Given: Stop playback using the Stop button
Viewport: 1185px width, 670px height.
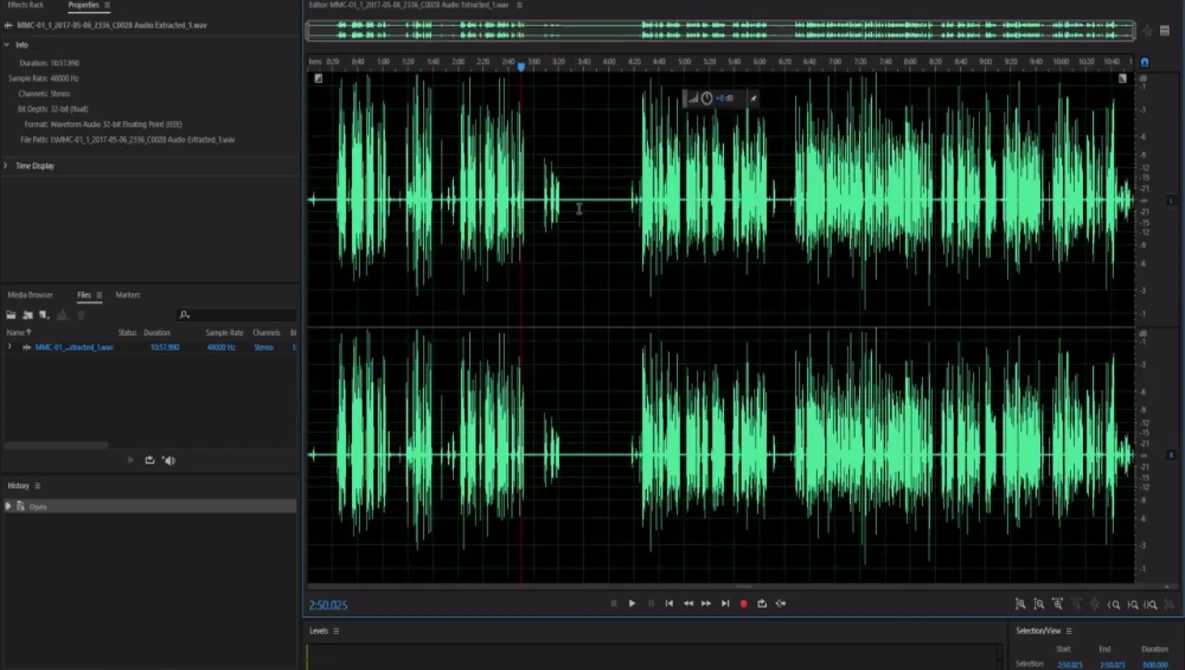Looking at the screenshot, I should coord(613,604).
